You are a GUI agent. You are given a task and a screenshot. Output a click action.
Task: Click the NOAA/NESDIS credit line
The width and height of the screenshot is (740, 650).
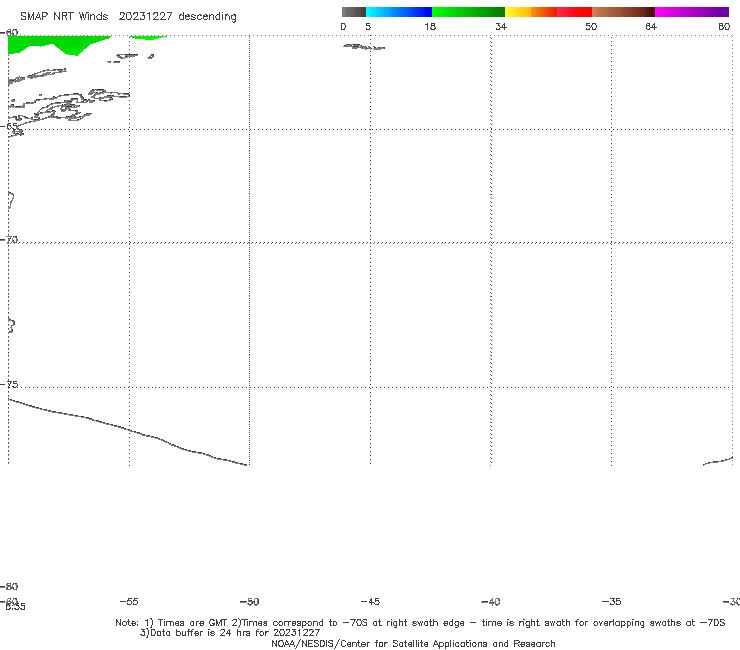click(413, 643)
